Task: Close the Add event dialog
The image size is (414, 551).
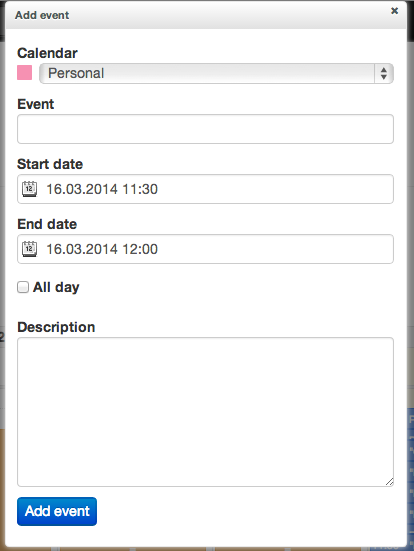Action: tap(394, 11)
